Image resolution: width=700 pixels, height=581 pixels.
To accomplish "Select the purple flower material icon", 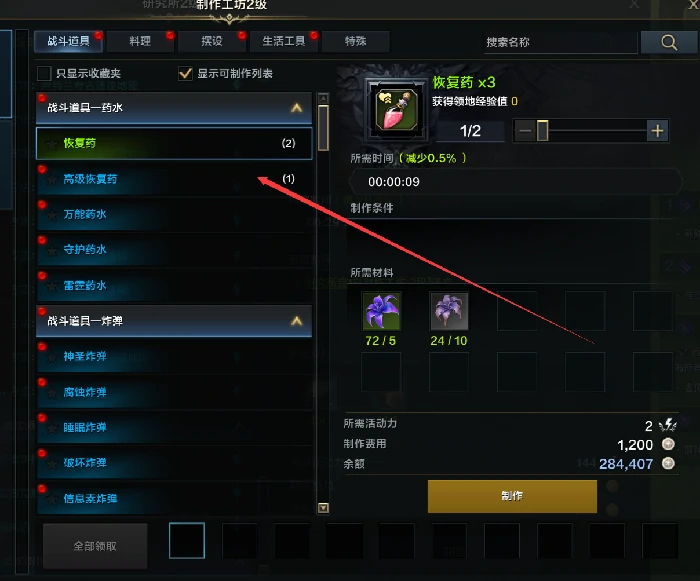I will pos(449,311).
